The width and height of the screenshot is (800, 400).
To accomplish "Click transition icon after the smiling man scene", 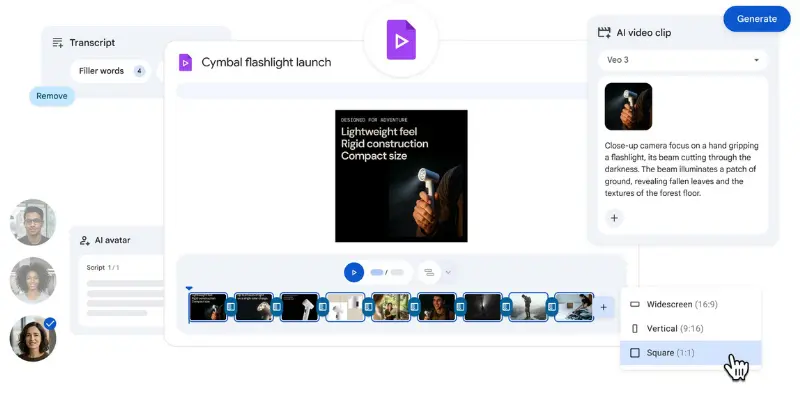I will point(460,307).
